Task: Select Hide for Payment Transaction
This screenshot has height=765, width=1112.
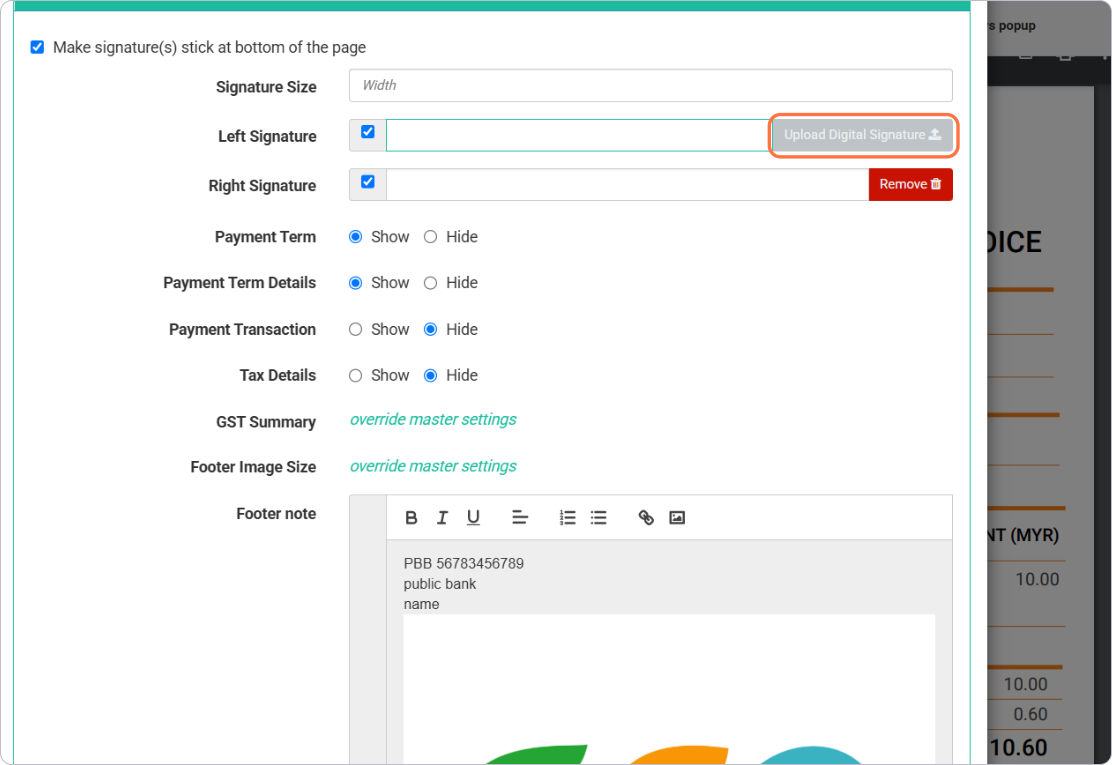Action: (430, 330)
